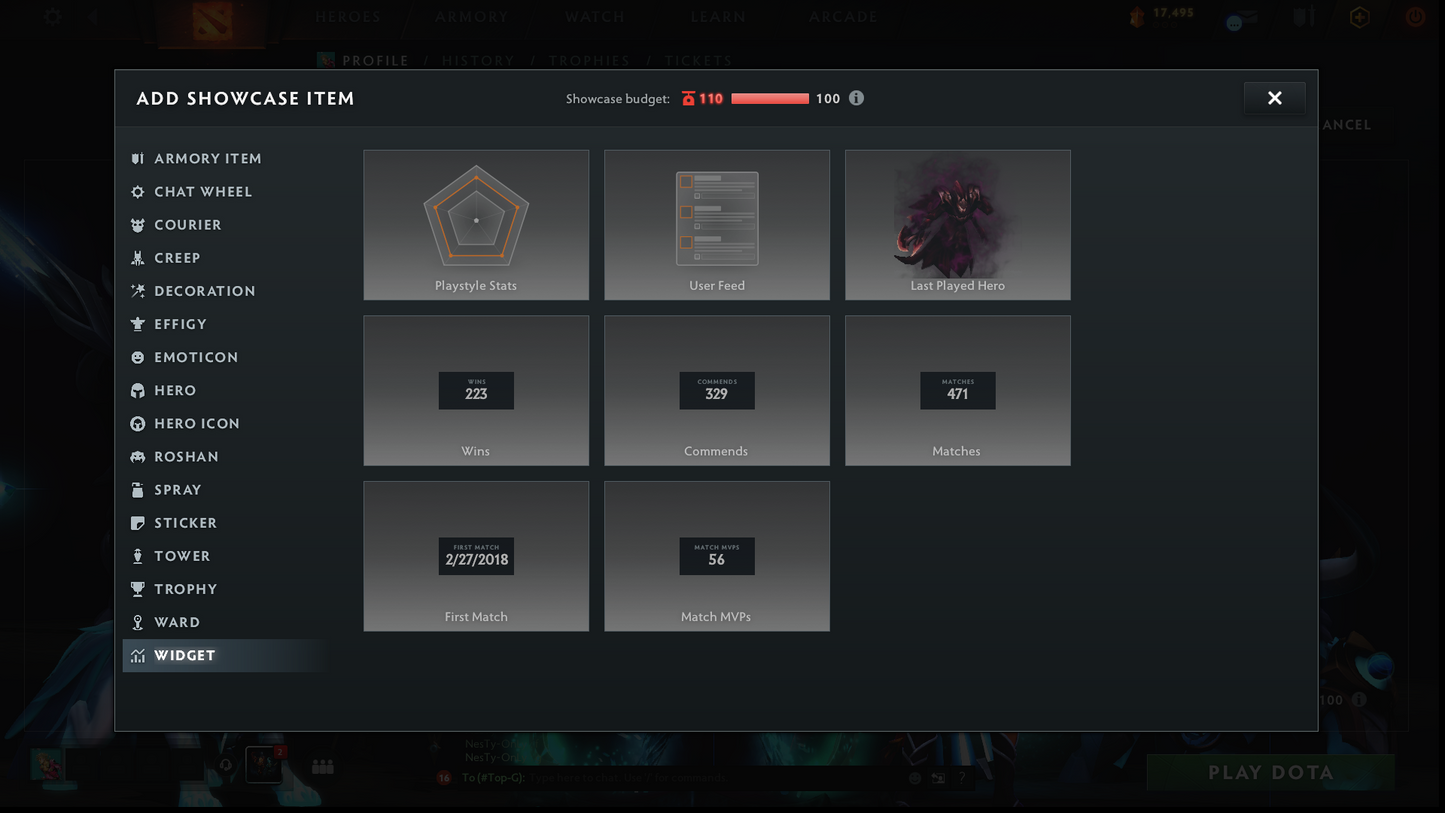Pick the First Match date widget
The width and height of the screenshot is (1445, 813).
tap(476, 556)
